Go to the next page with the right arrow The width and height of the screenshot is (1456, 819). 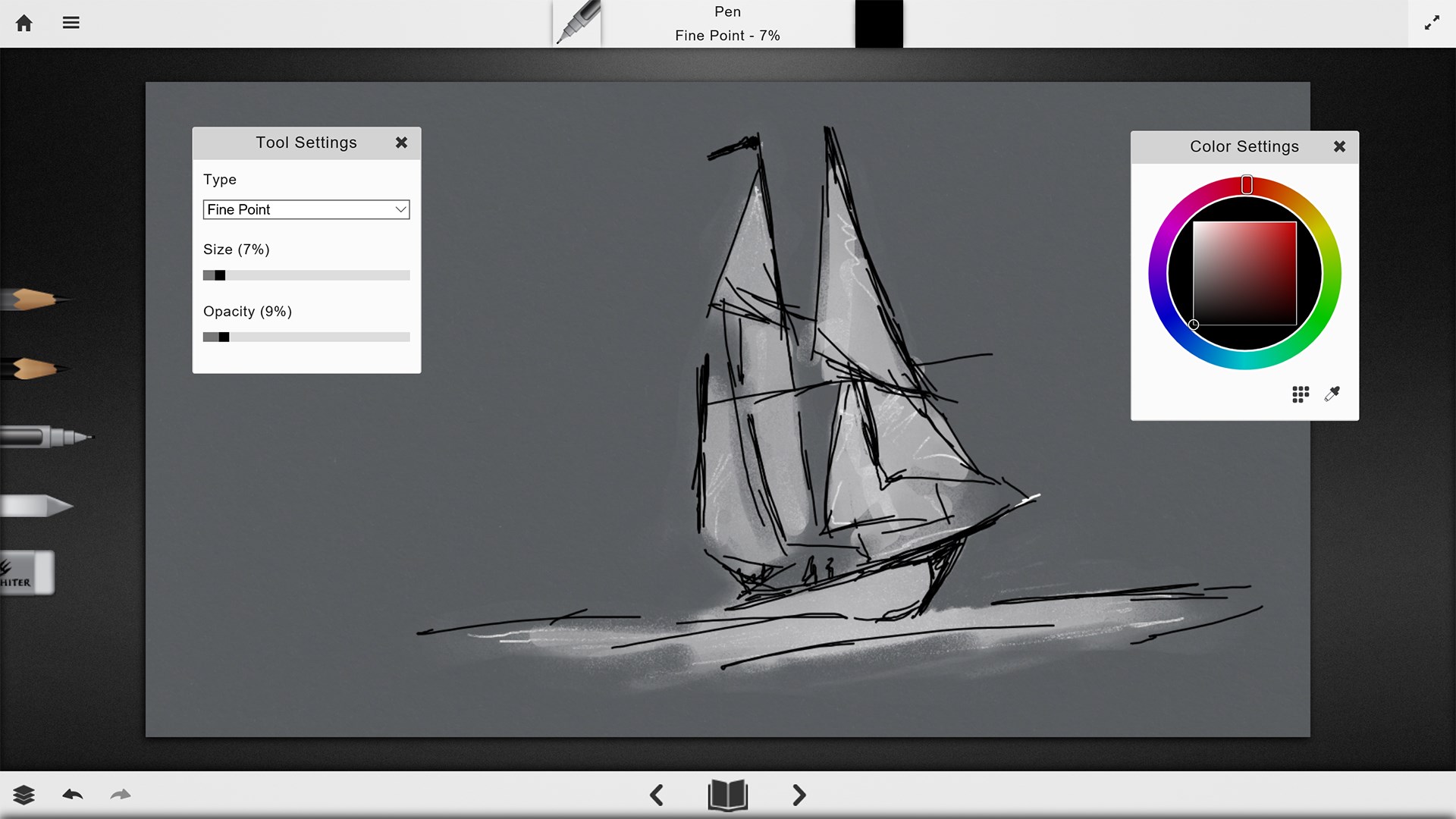799,795
